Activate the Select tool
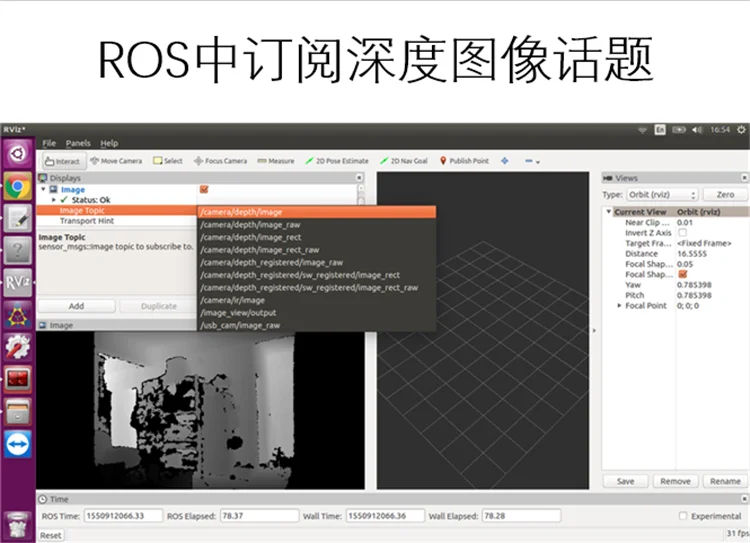750x543 pixels. (x=168, y=161)
